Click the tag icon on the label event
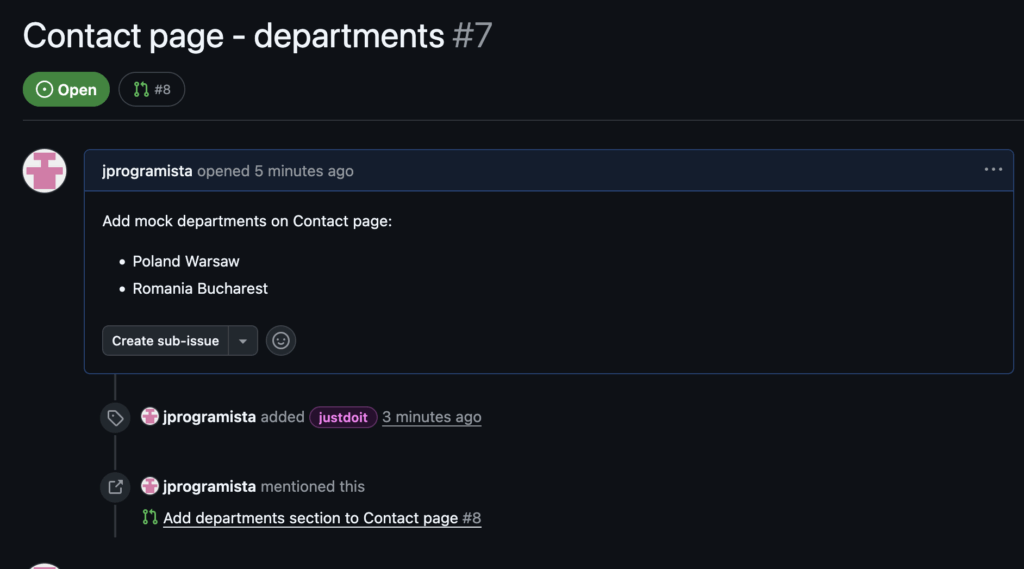 (116, 418)
